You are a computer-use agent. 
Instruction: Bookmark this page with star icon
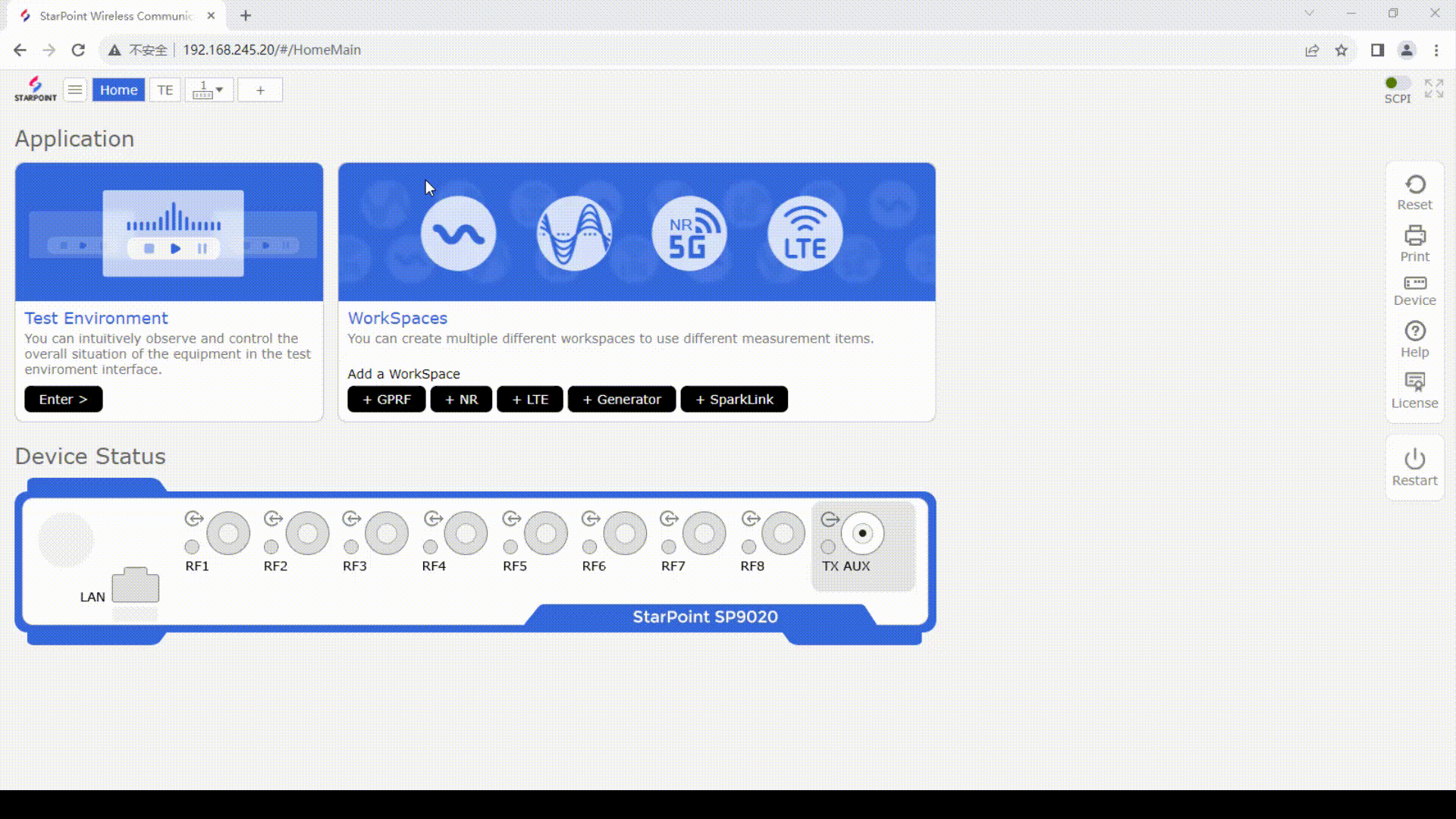coord(1341,50)
